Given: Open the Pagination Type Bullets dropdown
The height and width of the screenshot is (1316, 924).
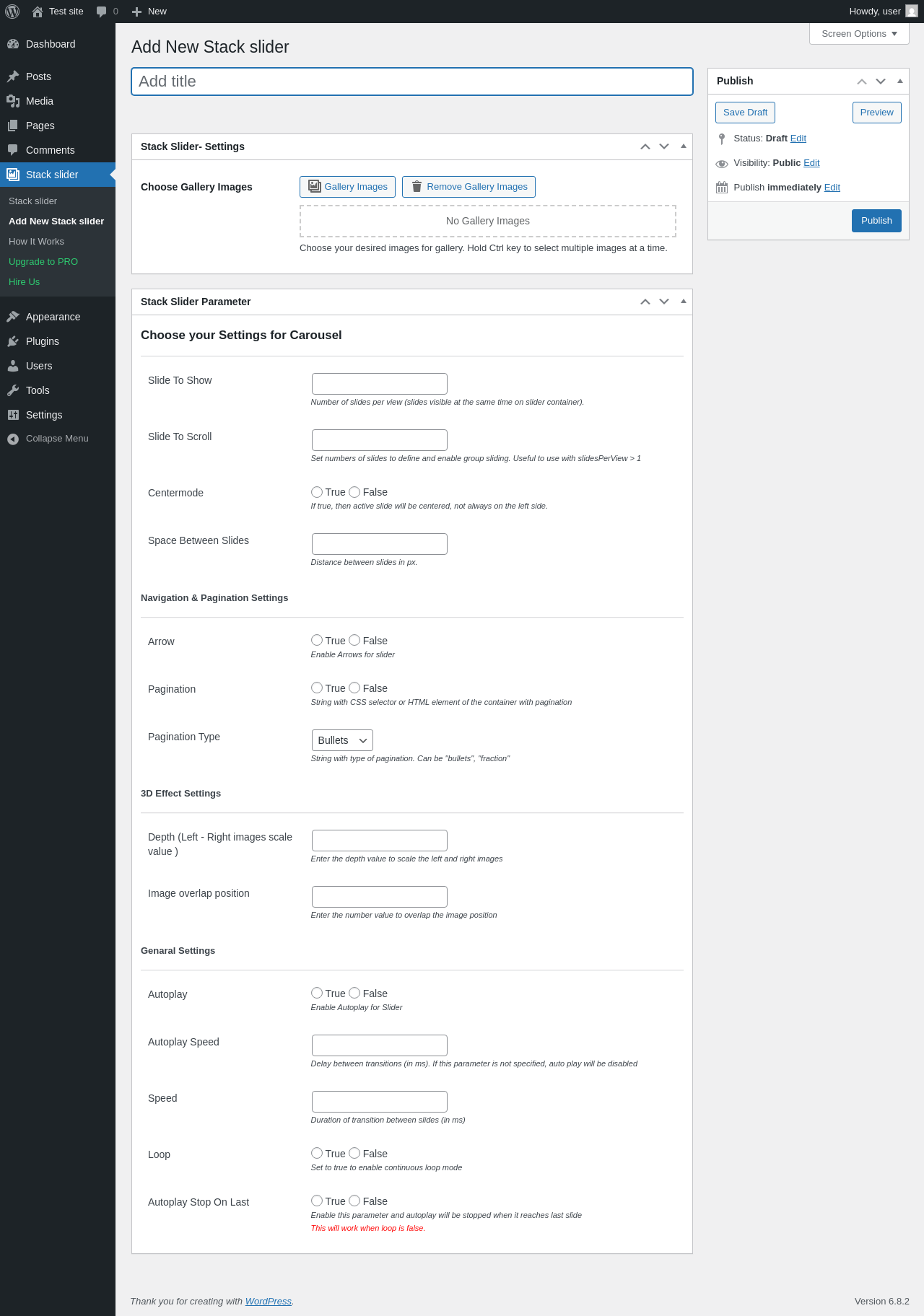Looking at the screenshot, I should 342,740.
